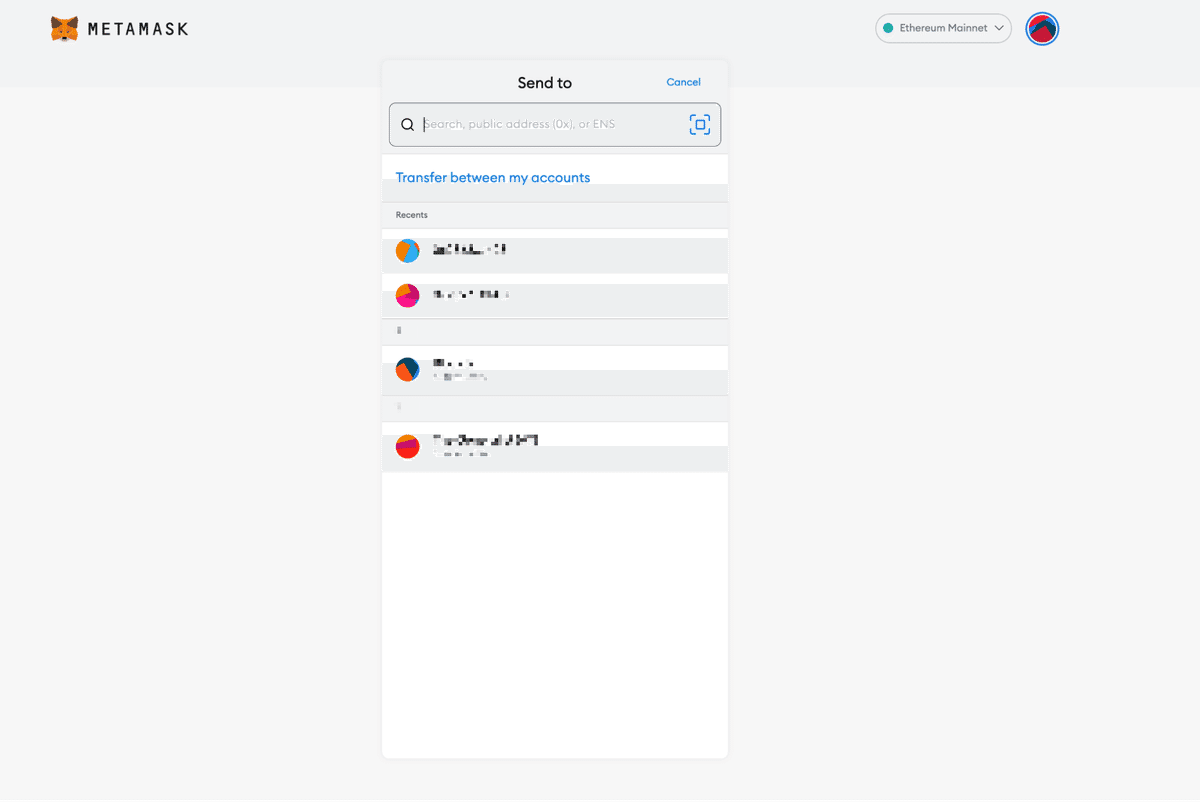The image size is (1200, 802).
Task: Select the pink and orange recent avatar
Action: click(x=407, y=295)
